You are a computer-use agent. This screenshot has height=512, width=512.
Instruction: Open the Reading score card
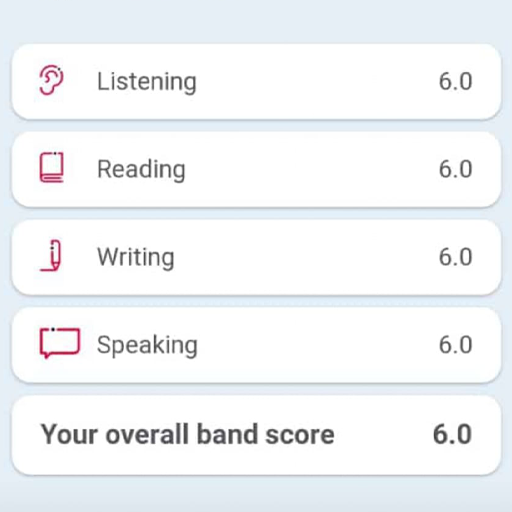click(256, 169)
